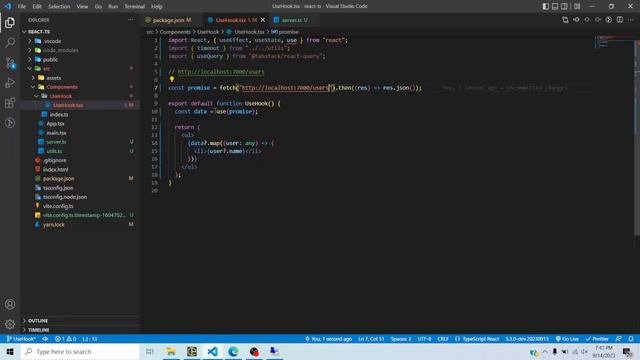Open the GitLens icon below Extensions
This screenshot has height=360, width=640.
(x=10, y=122)
